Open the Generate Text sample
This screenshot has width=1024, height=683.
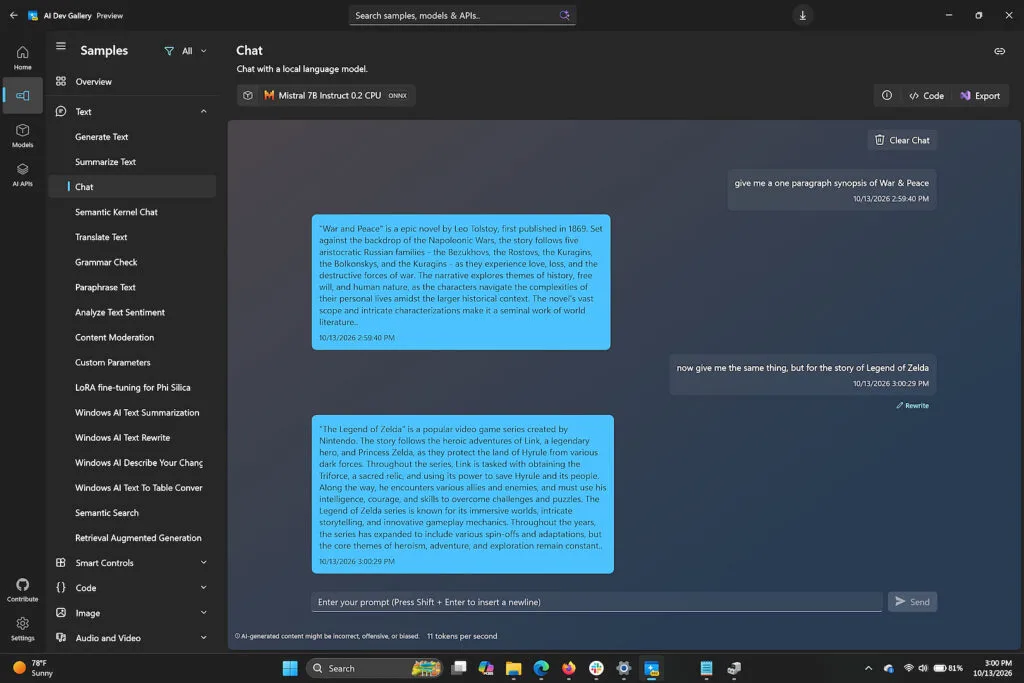click(x=132, y=137)
